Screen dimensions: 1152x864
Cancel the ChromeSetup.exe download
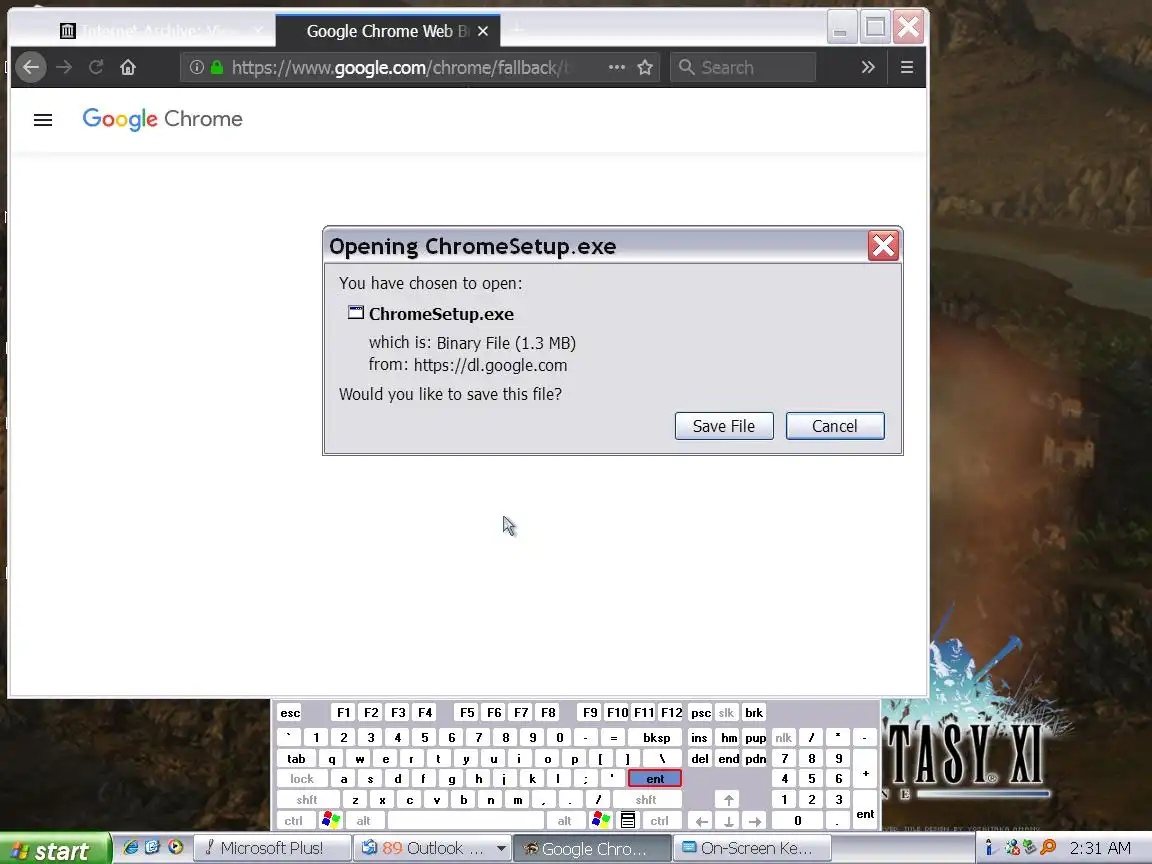coord(835,426)
